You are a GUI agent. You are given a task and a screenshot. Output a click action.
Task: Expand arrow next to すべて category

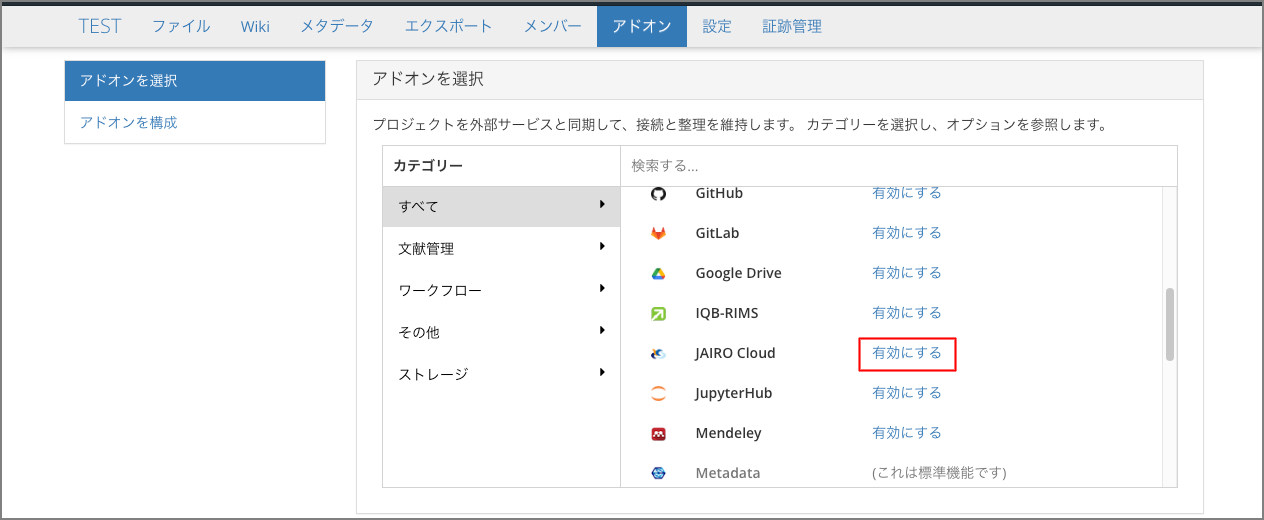602,204
